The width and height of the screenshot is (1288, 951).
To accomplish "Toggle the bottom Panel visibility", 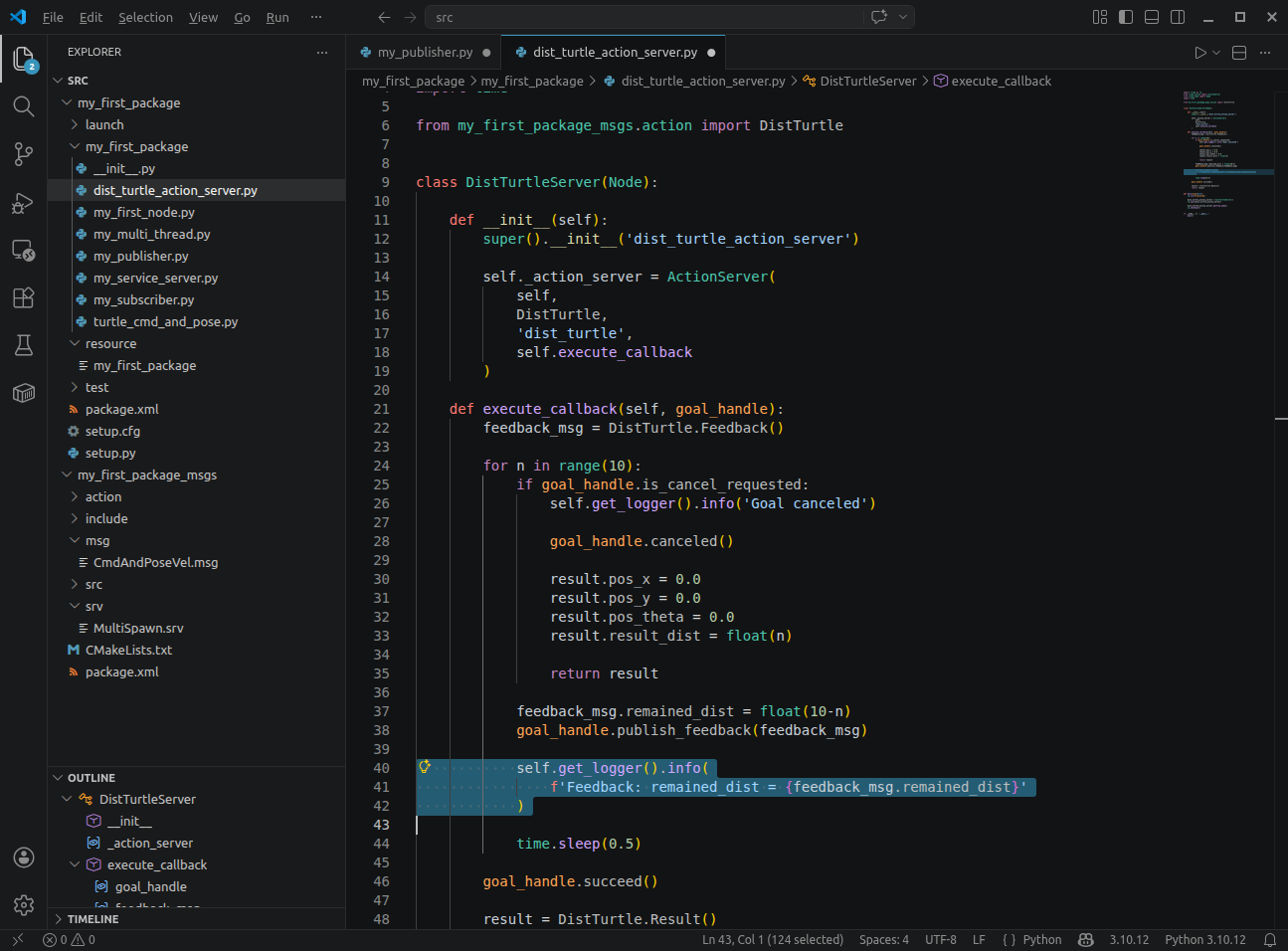I will 1152,17.
